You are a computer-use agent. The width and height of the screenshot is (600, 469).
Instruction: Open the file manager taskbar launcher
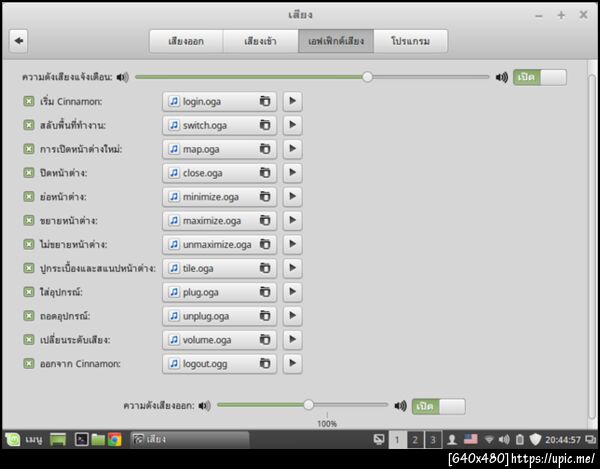pos(98,440)
